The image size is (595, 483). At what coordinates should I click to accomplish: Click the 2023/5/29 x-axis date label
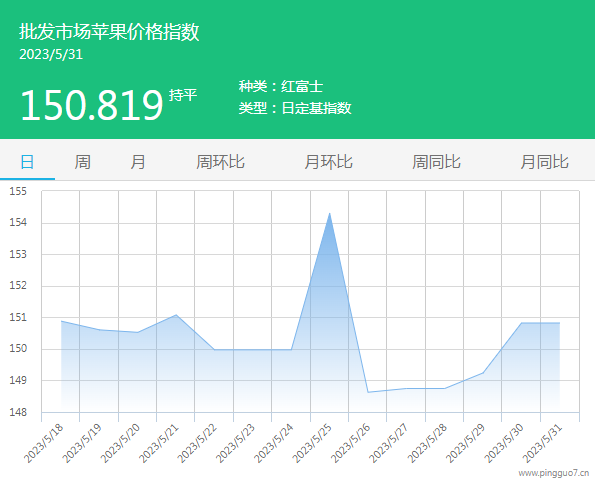466,443
